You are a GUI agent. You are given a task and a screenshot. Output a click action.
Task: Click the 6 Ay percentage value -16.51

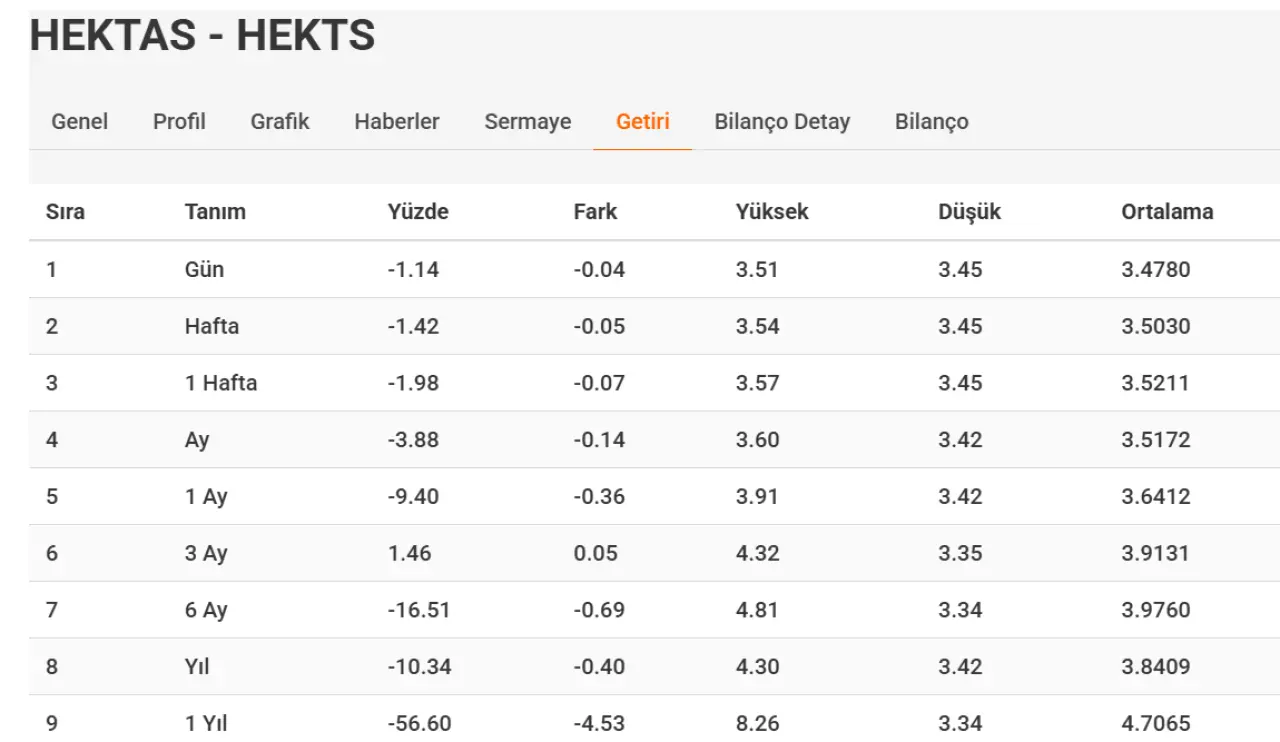coord(419,610)
